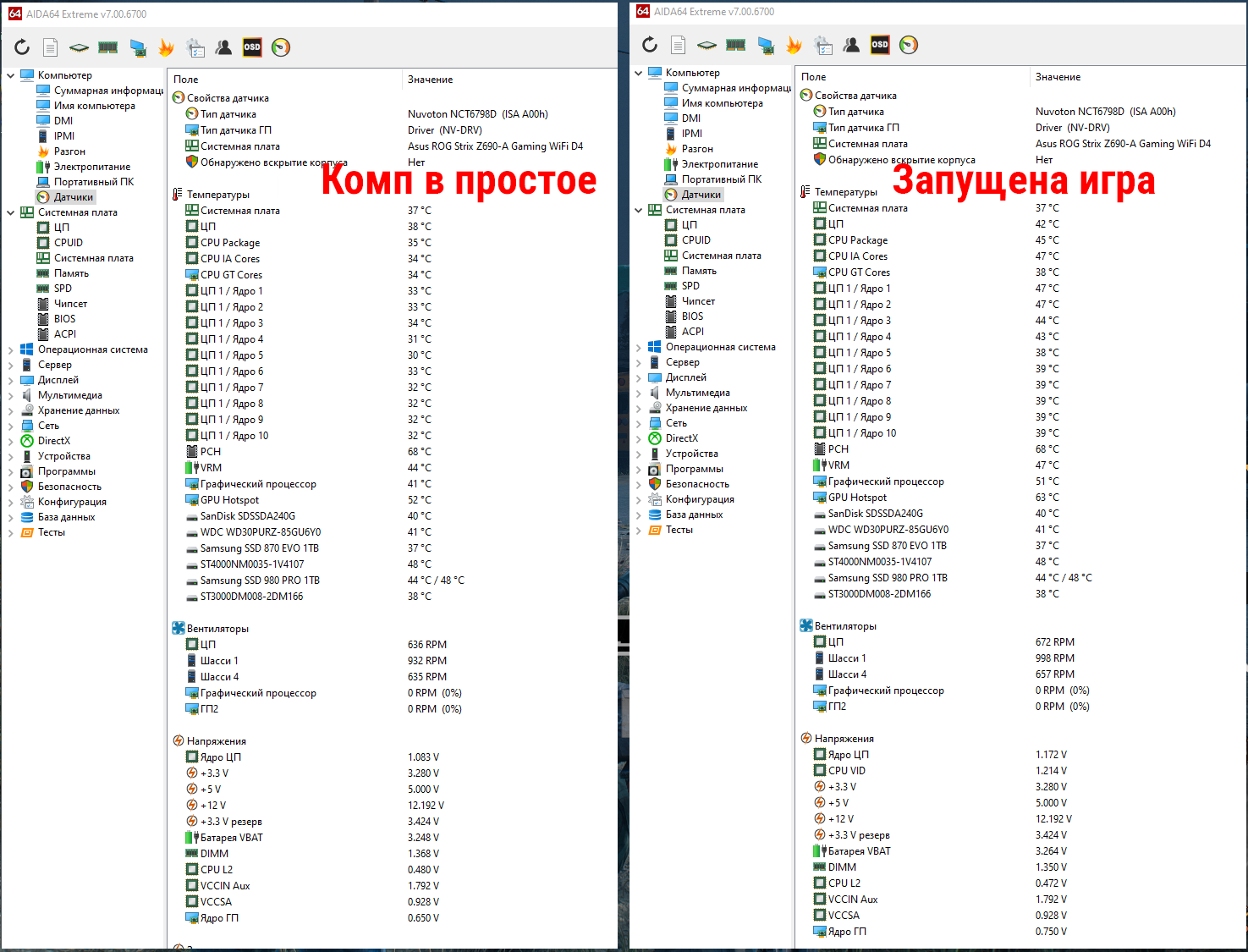Select the VCCIN Aux row in the left window
The height and width of the screenshot is (952, 1248).
[x=393, y=886]
